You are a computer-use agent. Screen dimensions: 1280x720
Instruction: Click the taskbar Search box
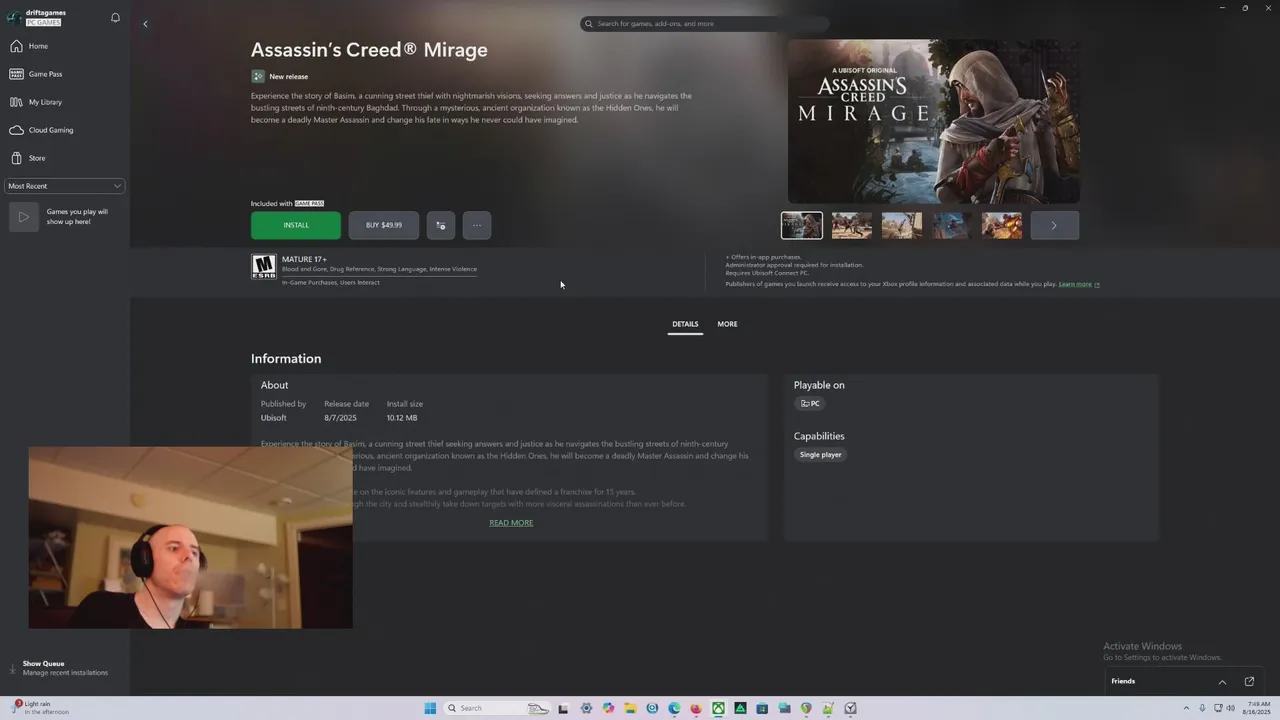[x=497, y=708]
